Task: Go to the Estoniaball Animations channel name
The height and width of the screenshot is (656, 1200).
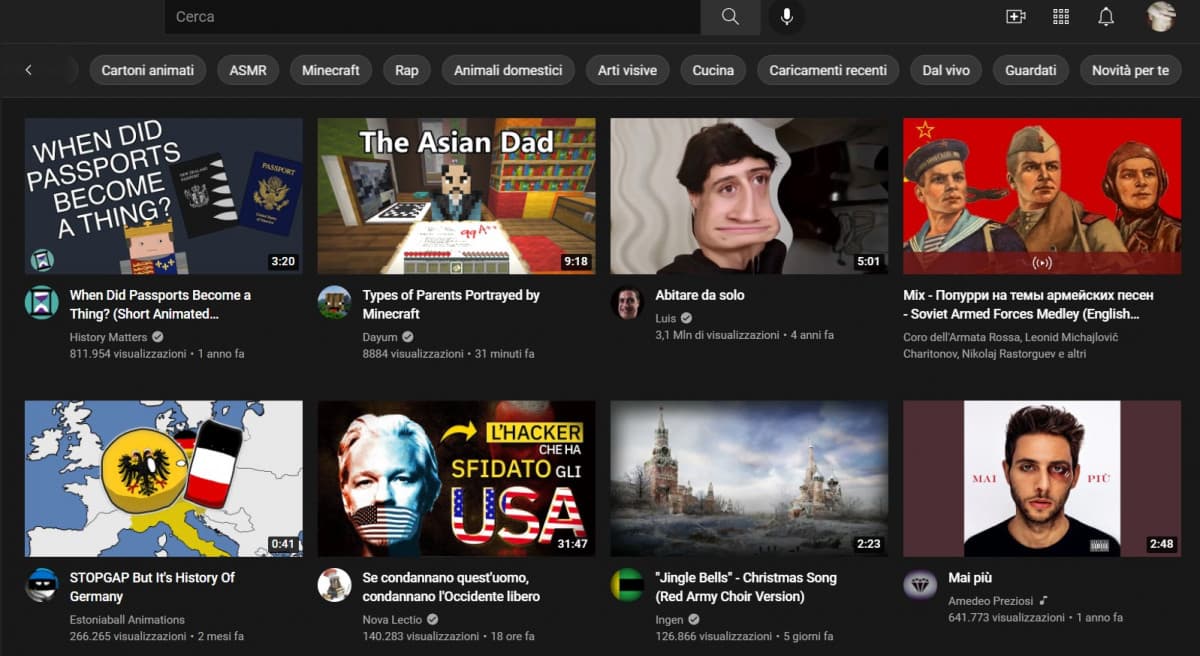Action: (x=127, y=619)
